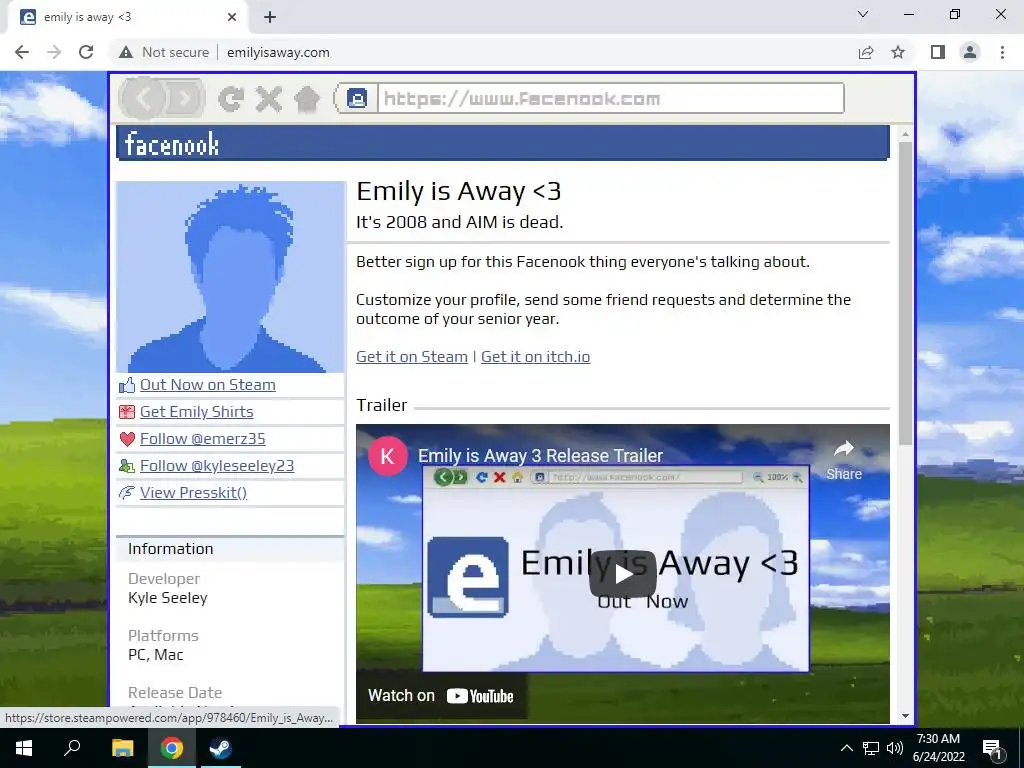This screenshot has height=768, width=1024.
Task: Click the 'PC, Mac' platforms text
Action: click(x=155, y=654)
